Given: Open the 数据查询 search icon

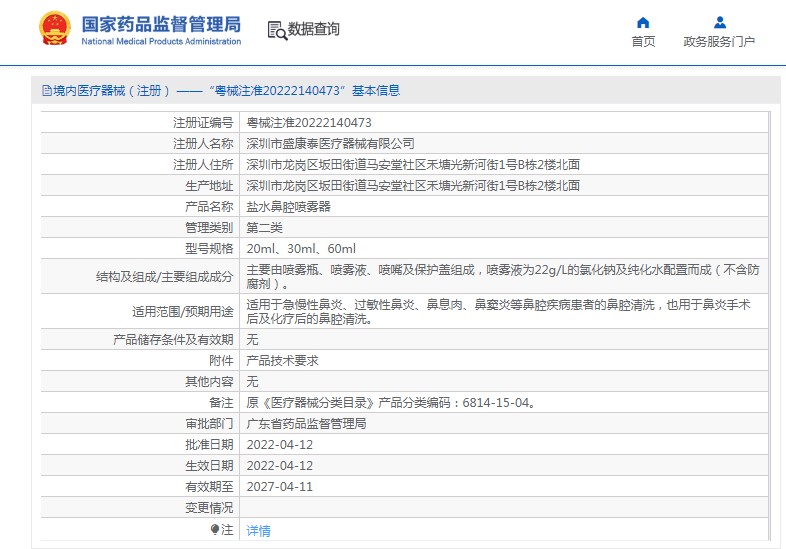Looking at the screenshot, I should (x=277, y=30).
